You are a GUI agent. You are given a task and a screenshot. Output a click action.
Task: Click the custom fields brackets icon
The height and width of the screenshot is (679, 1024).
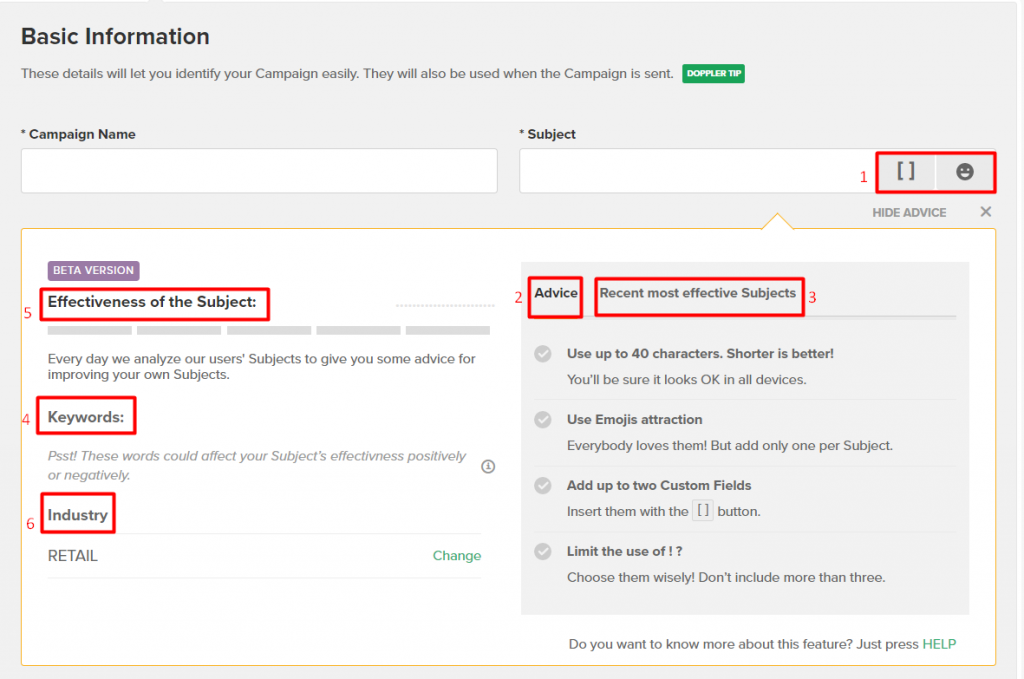[x=905, y=172]
